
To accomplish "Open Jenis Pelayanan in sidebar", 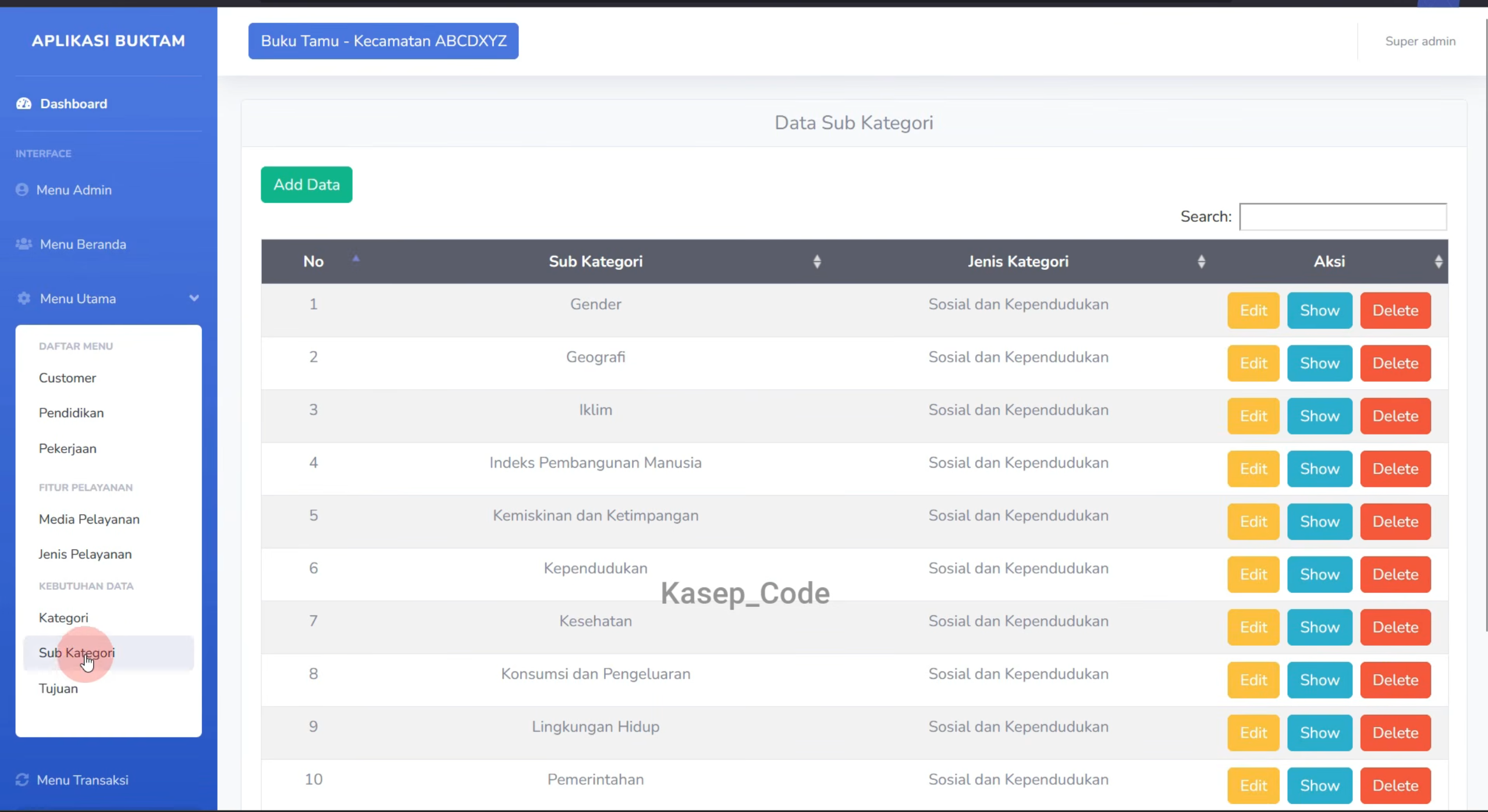I will point(85,554).
